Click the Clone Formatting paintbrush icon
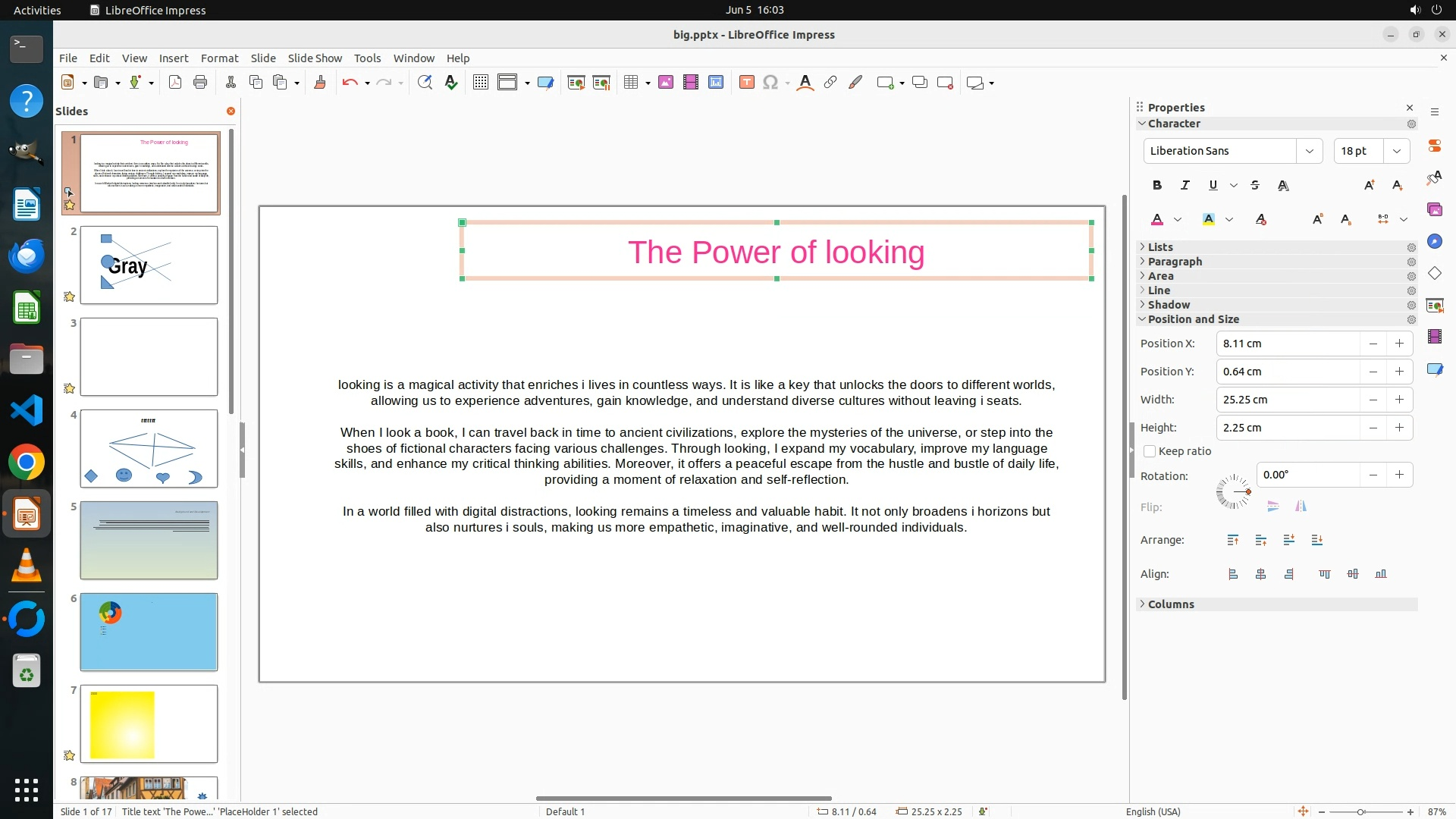Image resolution: width=1456 pixels, height=819 pixels. pos(319,83)
